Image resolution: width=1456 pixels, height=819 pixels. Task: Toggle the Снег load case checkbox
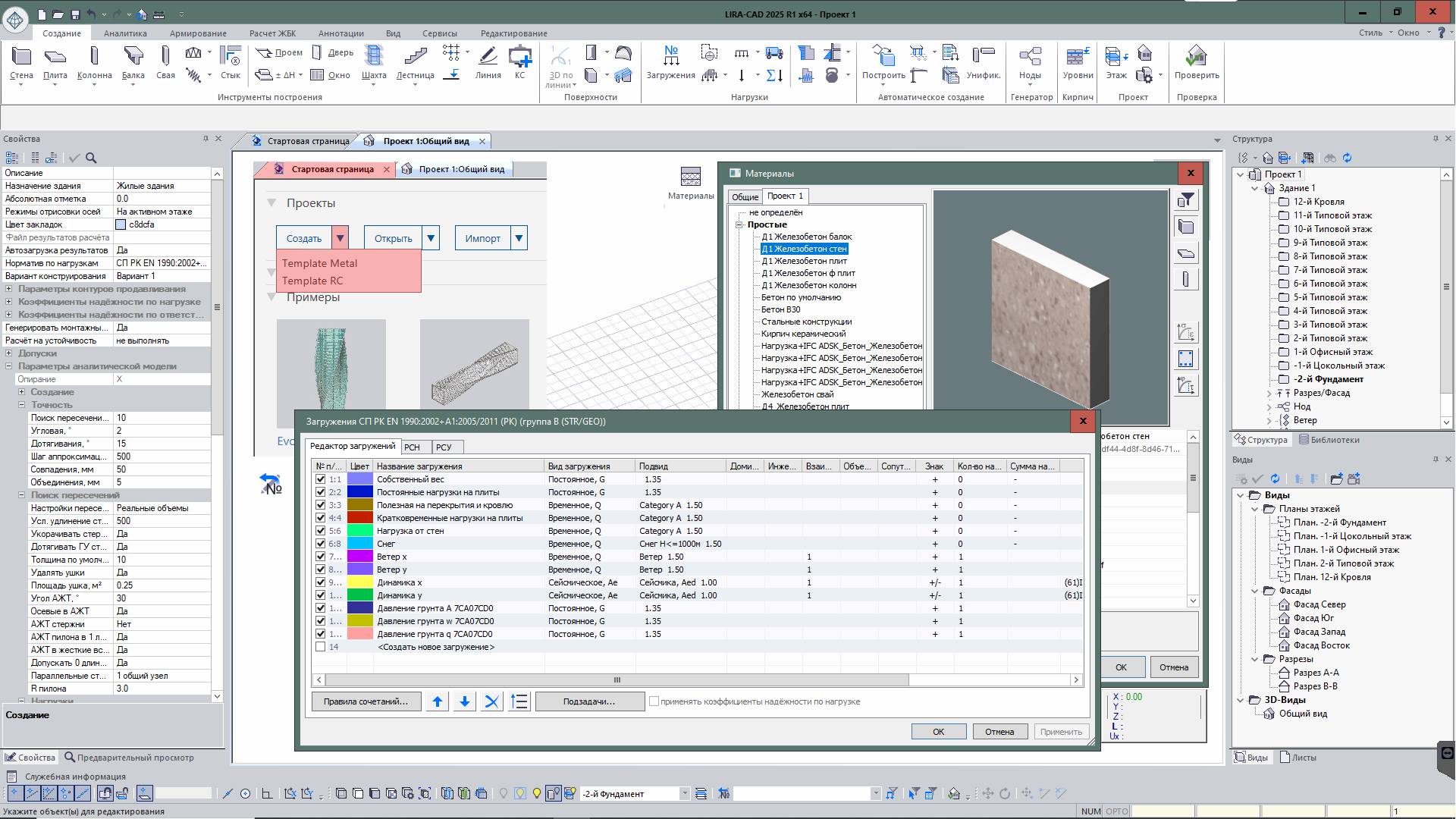coord(321,544)
